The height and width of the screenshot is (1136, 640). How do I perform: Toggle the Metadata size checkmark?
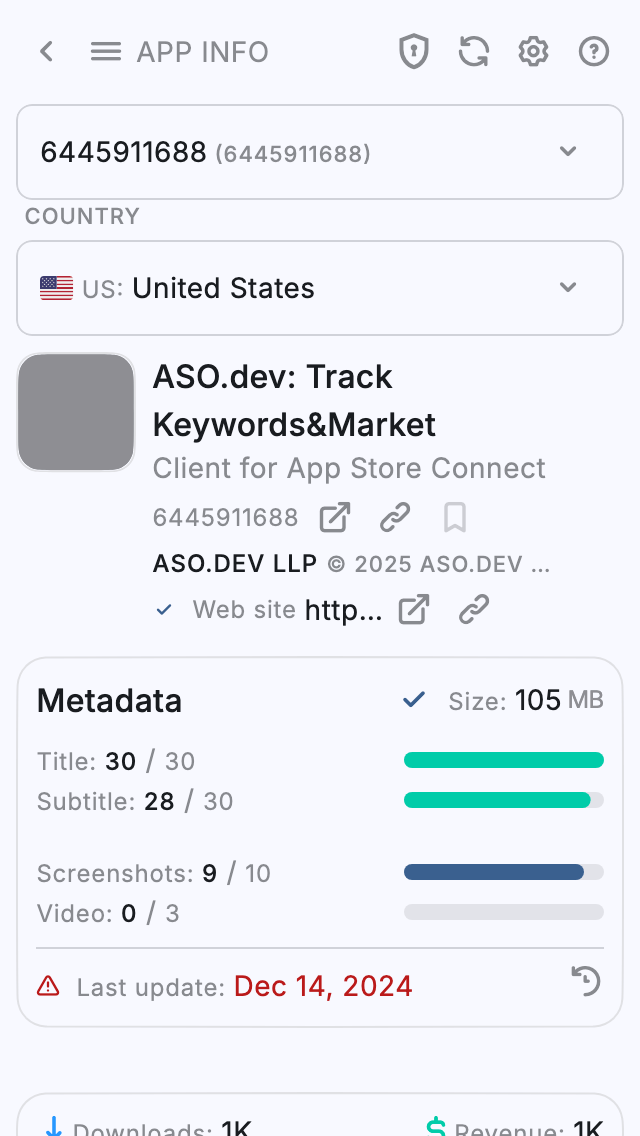pyautogui.click(x=413, y=700)
